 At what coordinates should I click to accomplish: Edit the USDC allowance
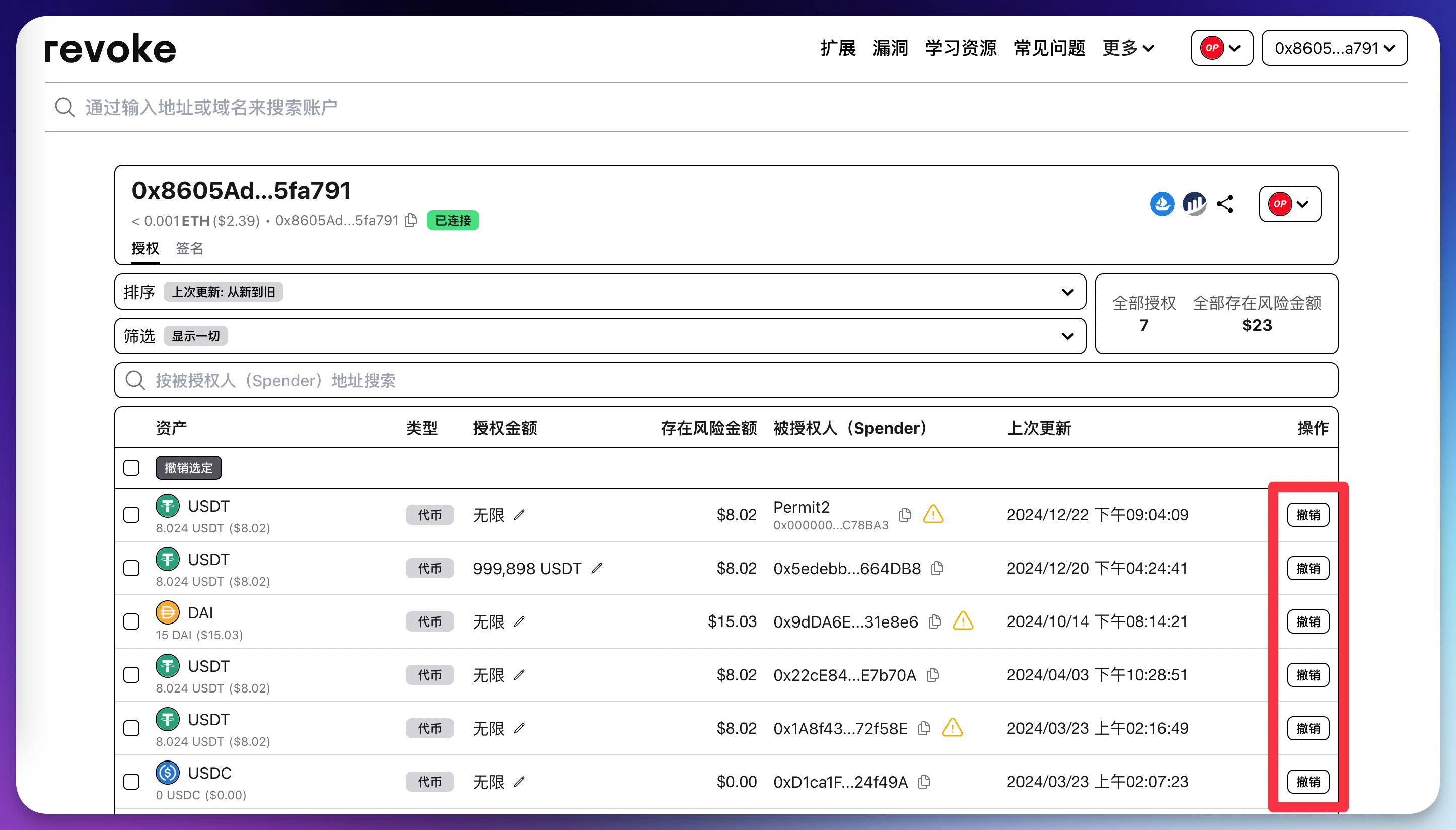tap(519, 782)
